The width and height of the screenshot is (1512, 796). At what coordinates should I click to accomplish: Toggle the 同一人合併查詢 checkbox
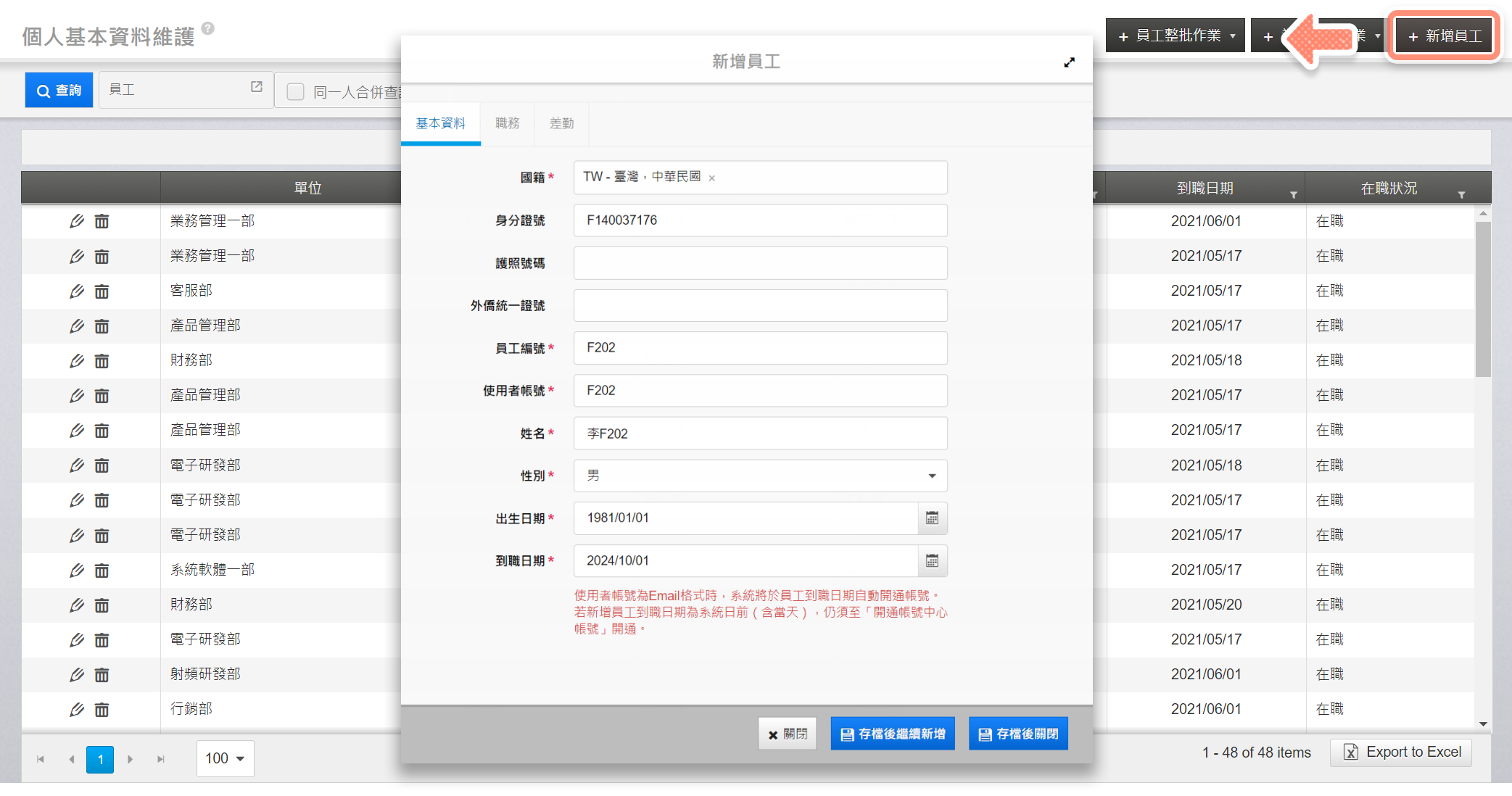[x=295, y=92]
